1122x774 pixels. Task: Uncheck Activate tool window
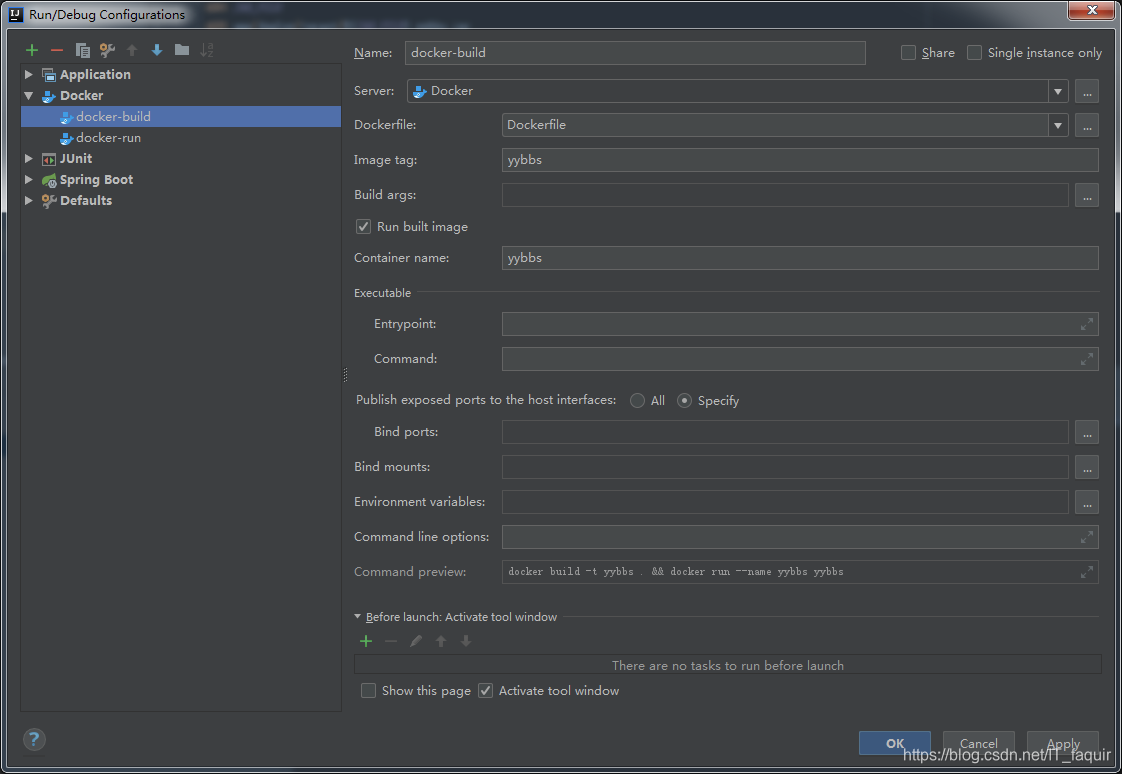click(x=485, y=690)
